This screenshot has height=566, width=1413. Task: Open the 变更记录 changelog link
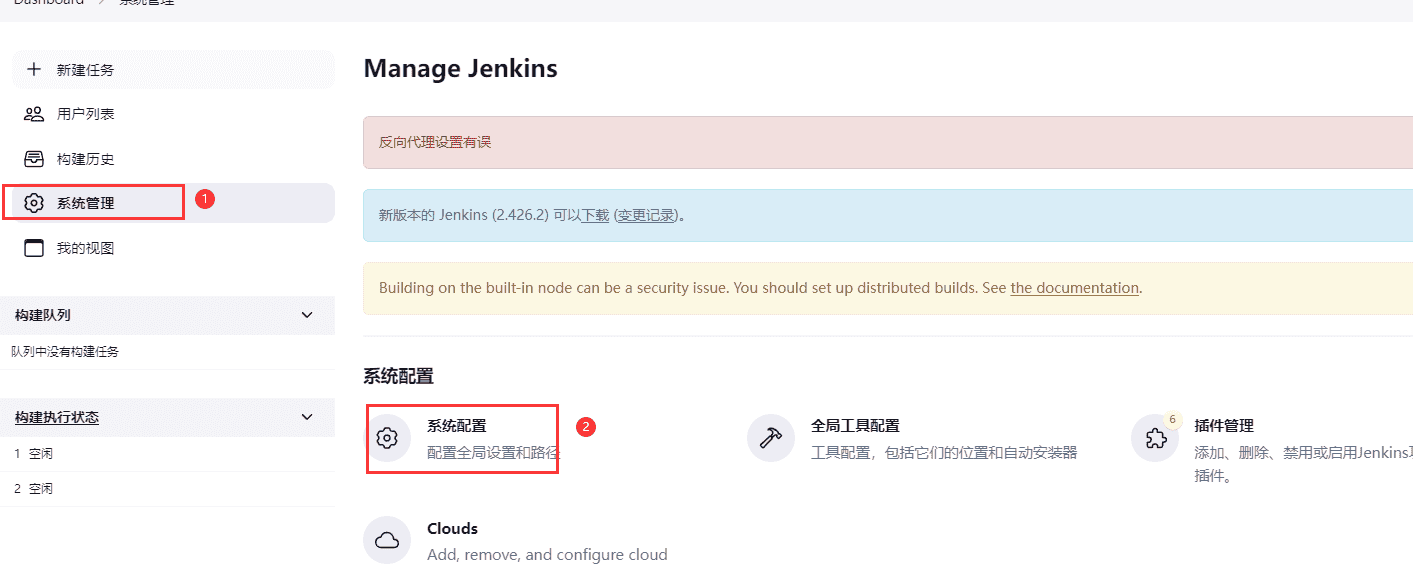click(646, 215)
